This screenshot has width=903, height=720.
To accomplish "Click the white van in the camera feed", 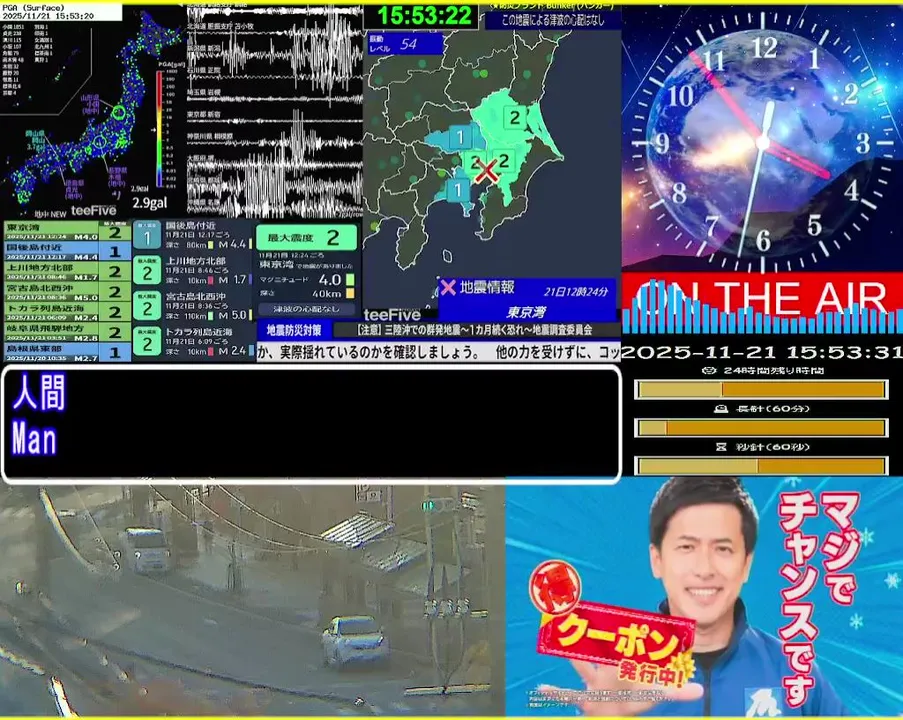I will pos(147,550).
